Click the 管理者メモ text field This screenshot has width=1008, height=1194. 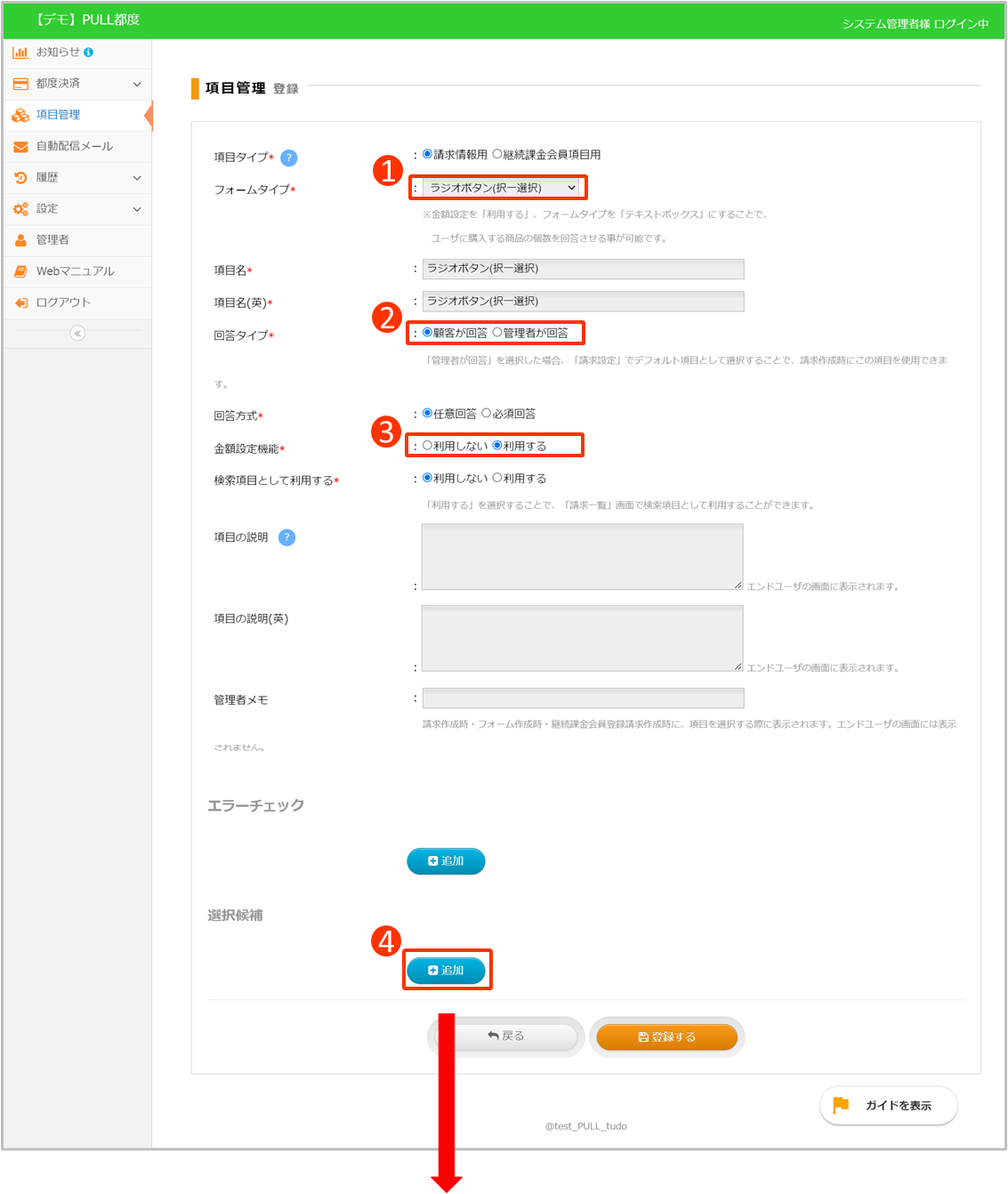(x=583, y=698)
